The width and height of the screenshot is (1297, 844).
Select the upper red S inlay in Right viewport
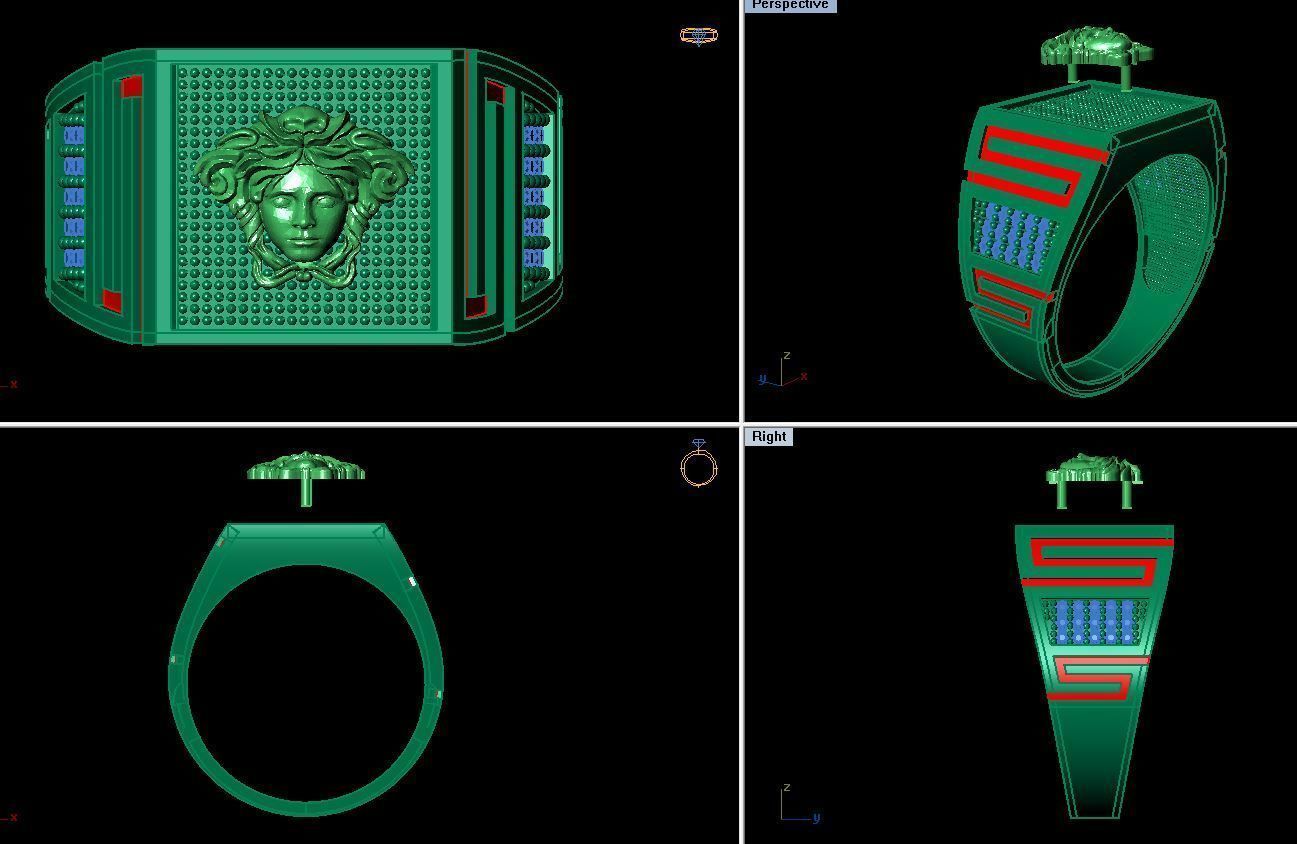(x=1098, y=561)
